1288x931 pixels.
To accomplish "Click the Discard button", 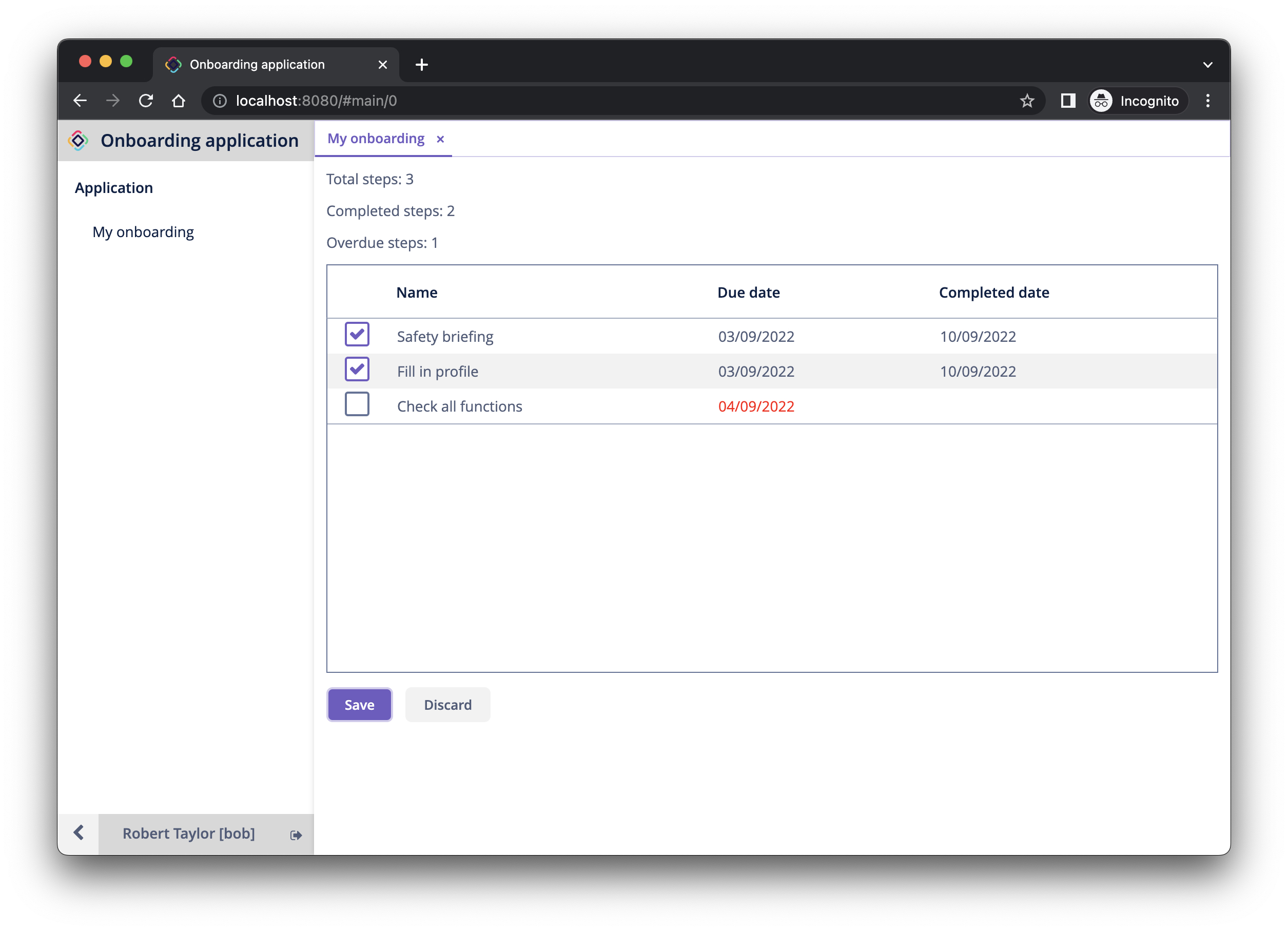I will point(447,704).
